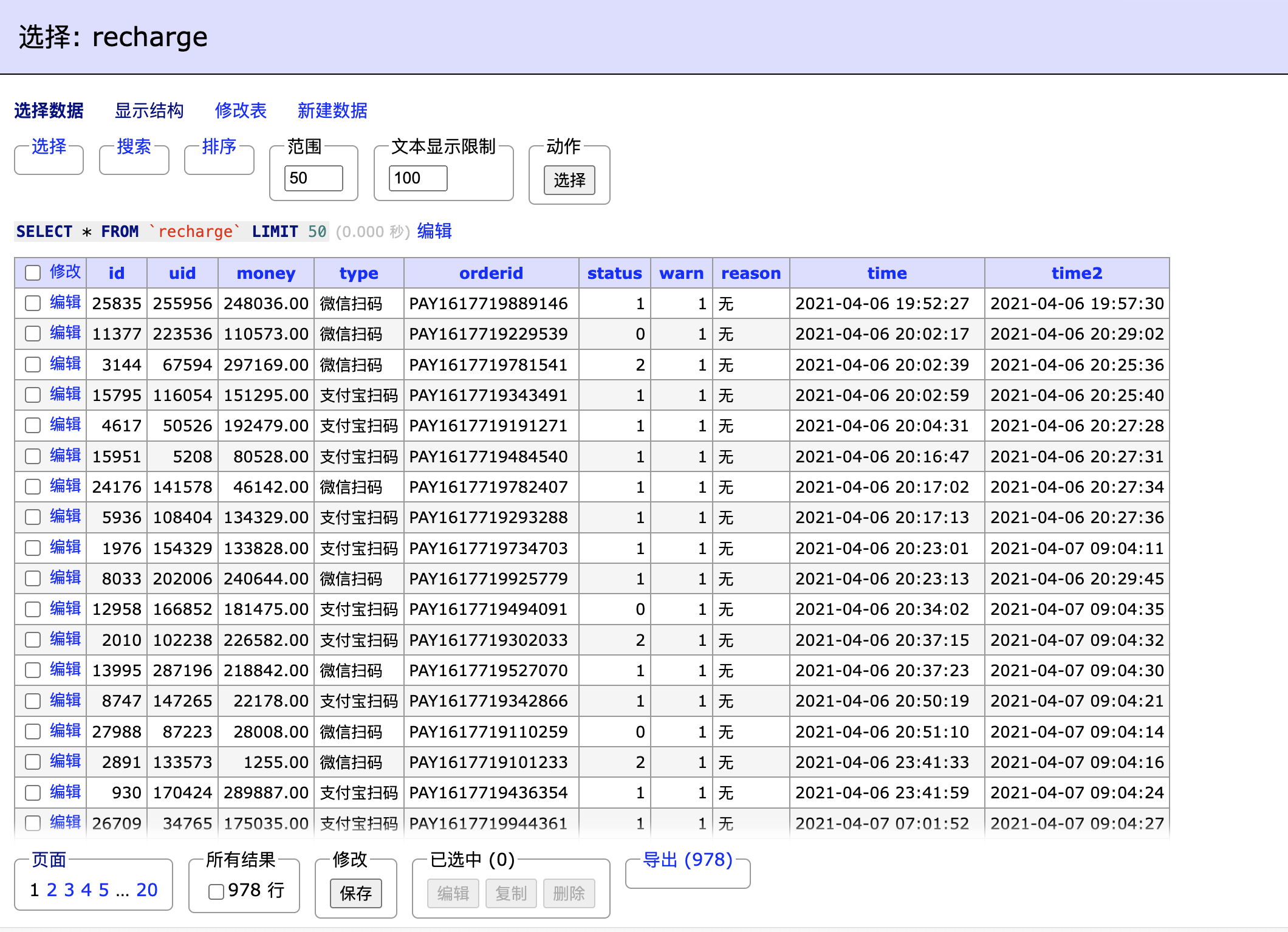This screenshot has width=1288, height=932.
Task: Go to page 3 of results
Action: pos(69,890)
